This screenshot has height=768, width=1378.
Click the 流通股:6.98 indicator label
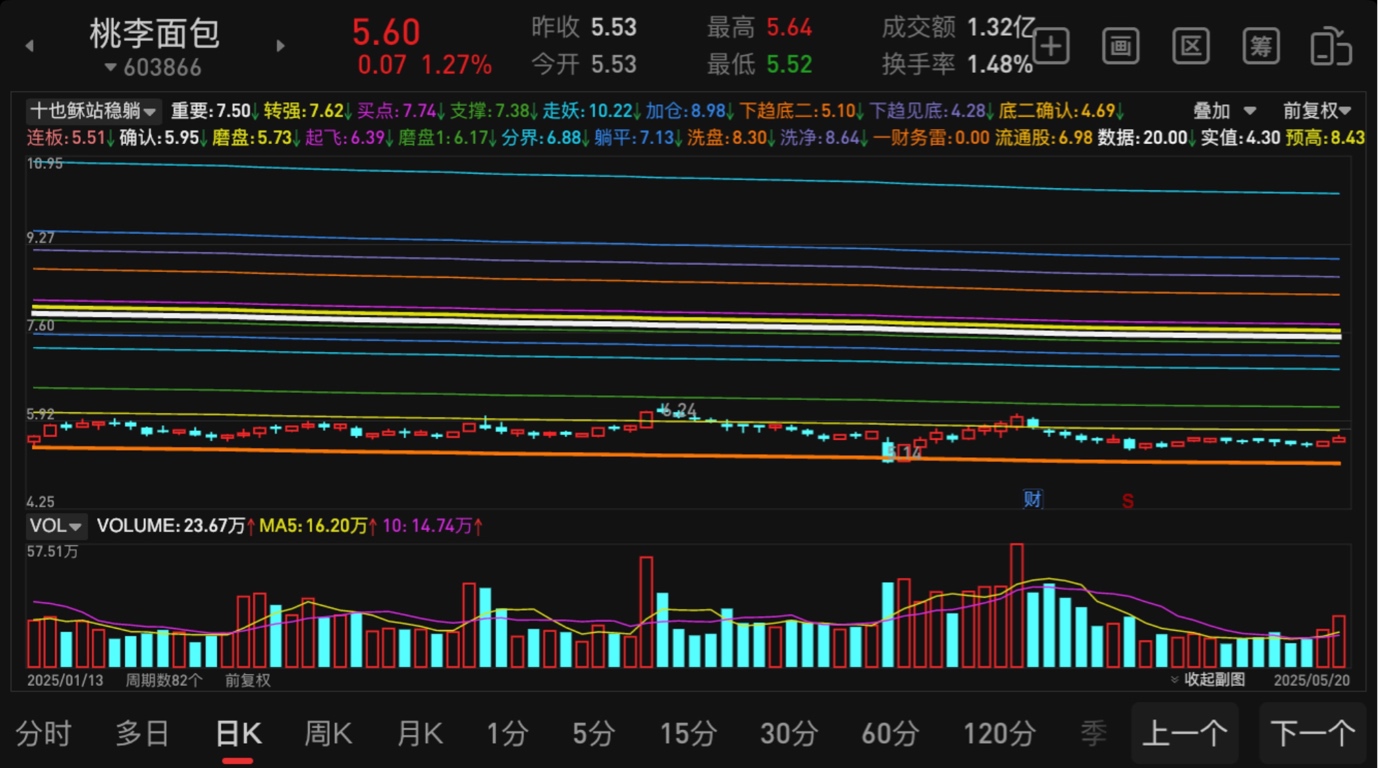(1043, 138)
